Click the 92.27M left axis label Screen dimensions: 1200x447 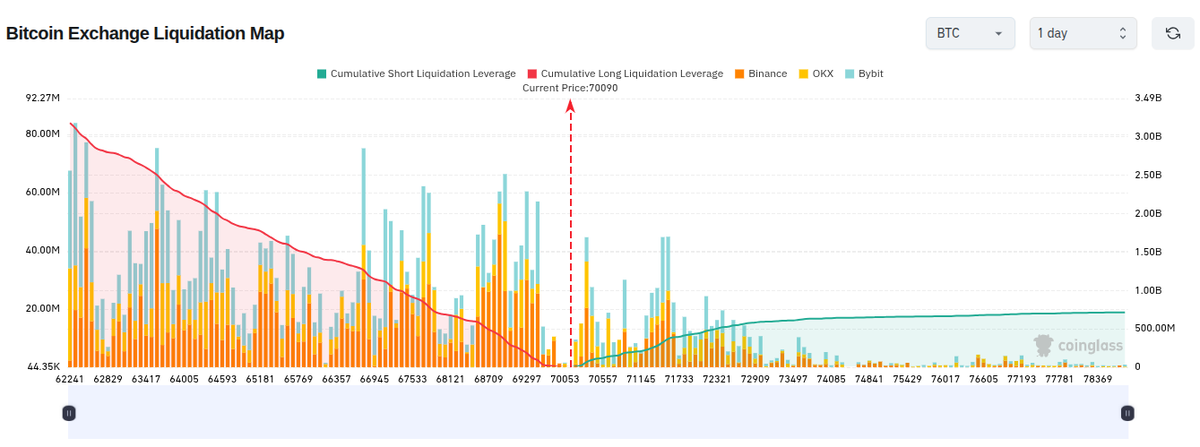tap(43, 98)
